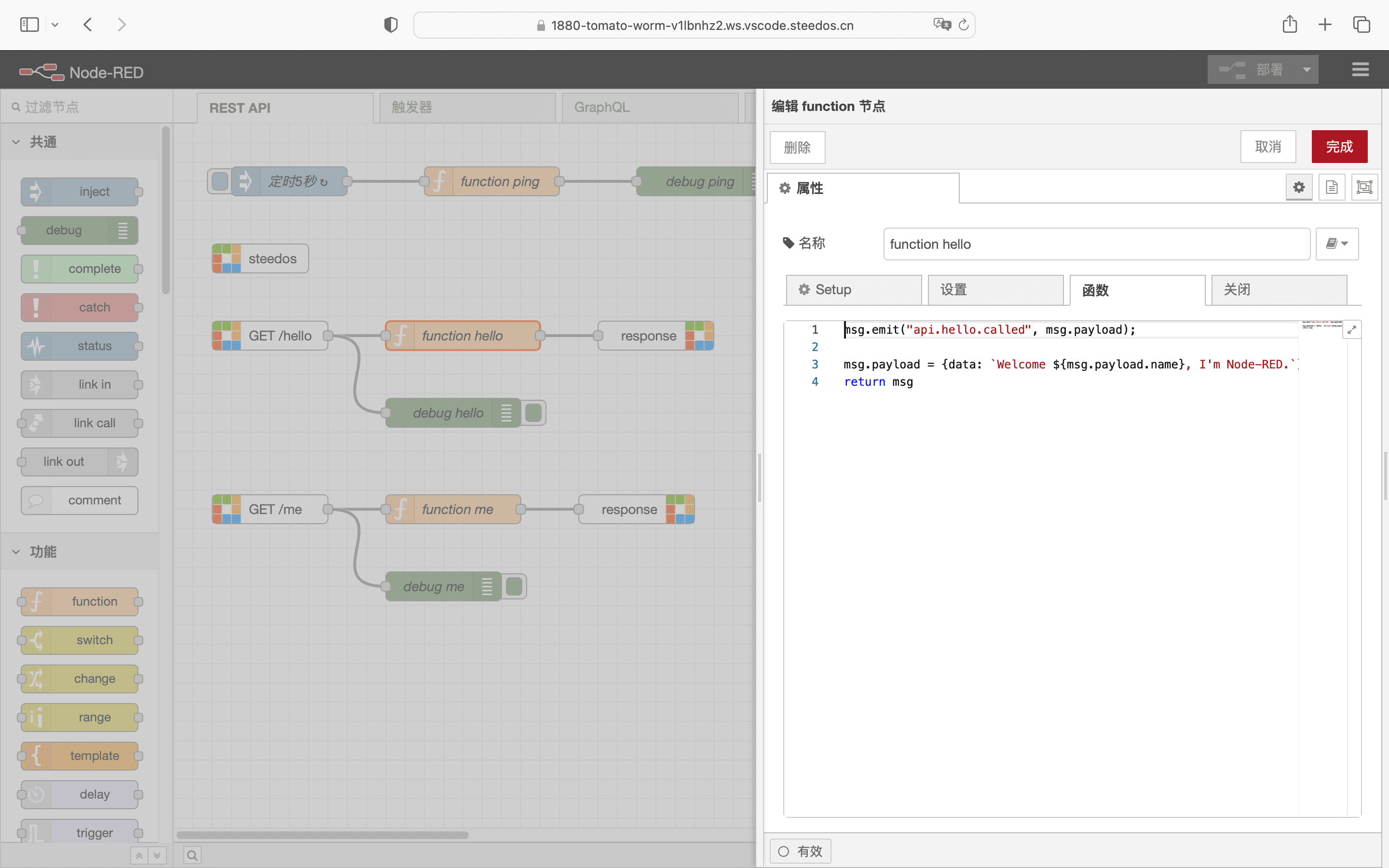Switch to the REST API flow tab
Screen dimensions: 1389x868
(x=285, y=108)
